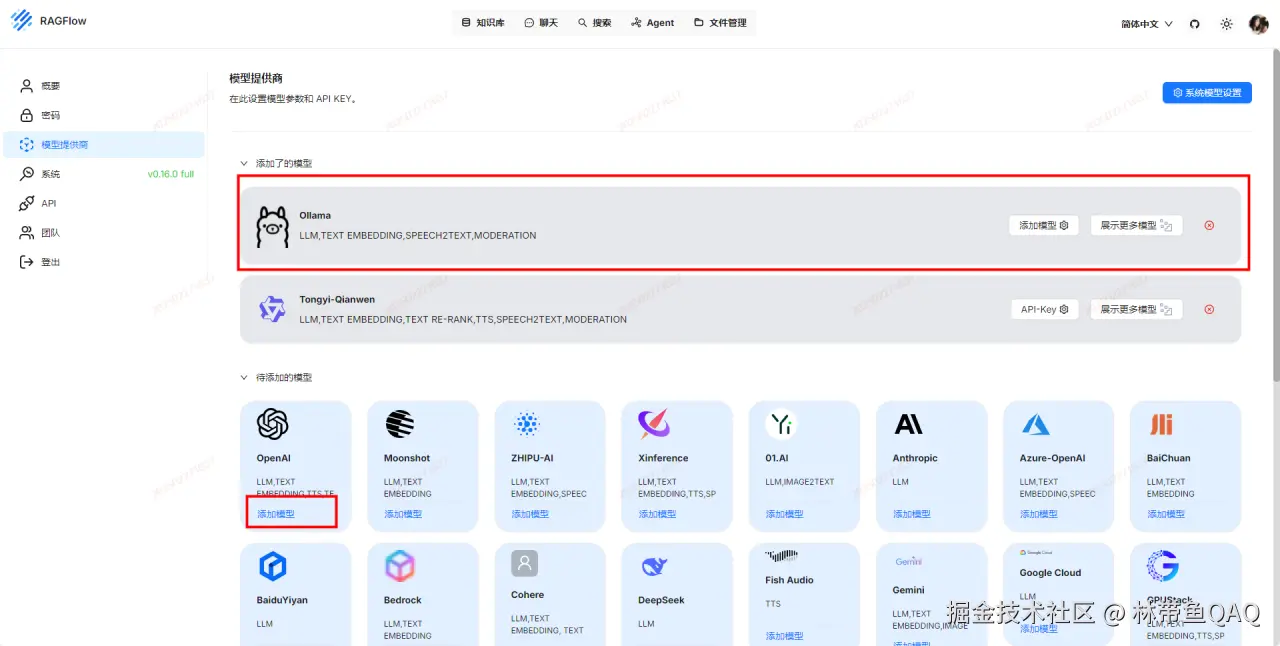Click the Azure-OpenAI logo icon
This screenshot has width=1280, height=646.
1035,424
